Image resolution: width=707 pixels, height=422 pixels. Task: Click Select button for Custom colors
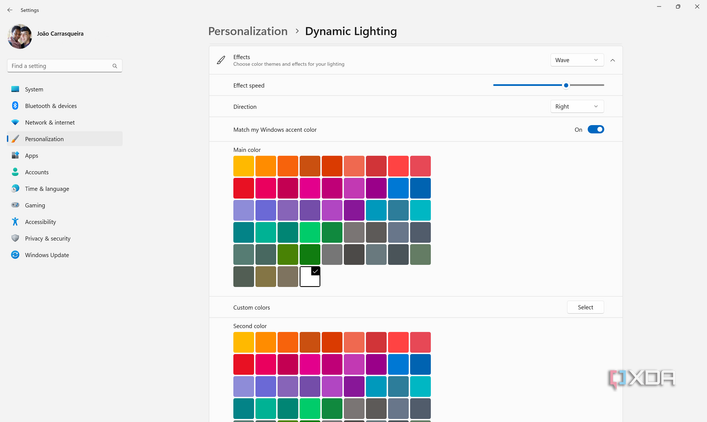[585, 307]
